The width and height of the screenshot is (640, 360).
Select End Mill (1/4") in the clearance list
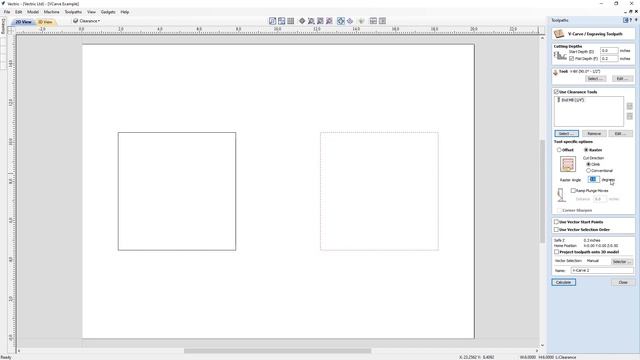click(x=571, y=100)
